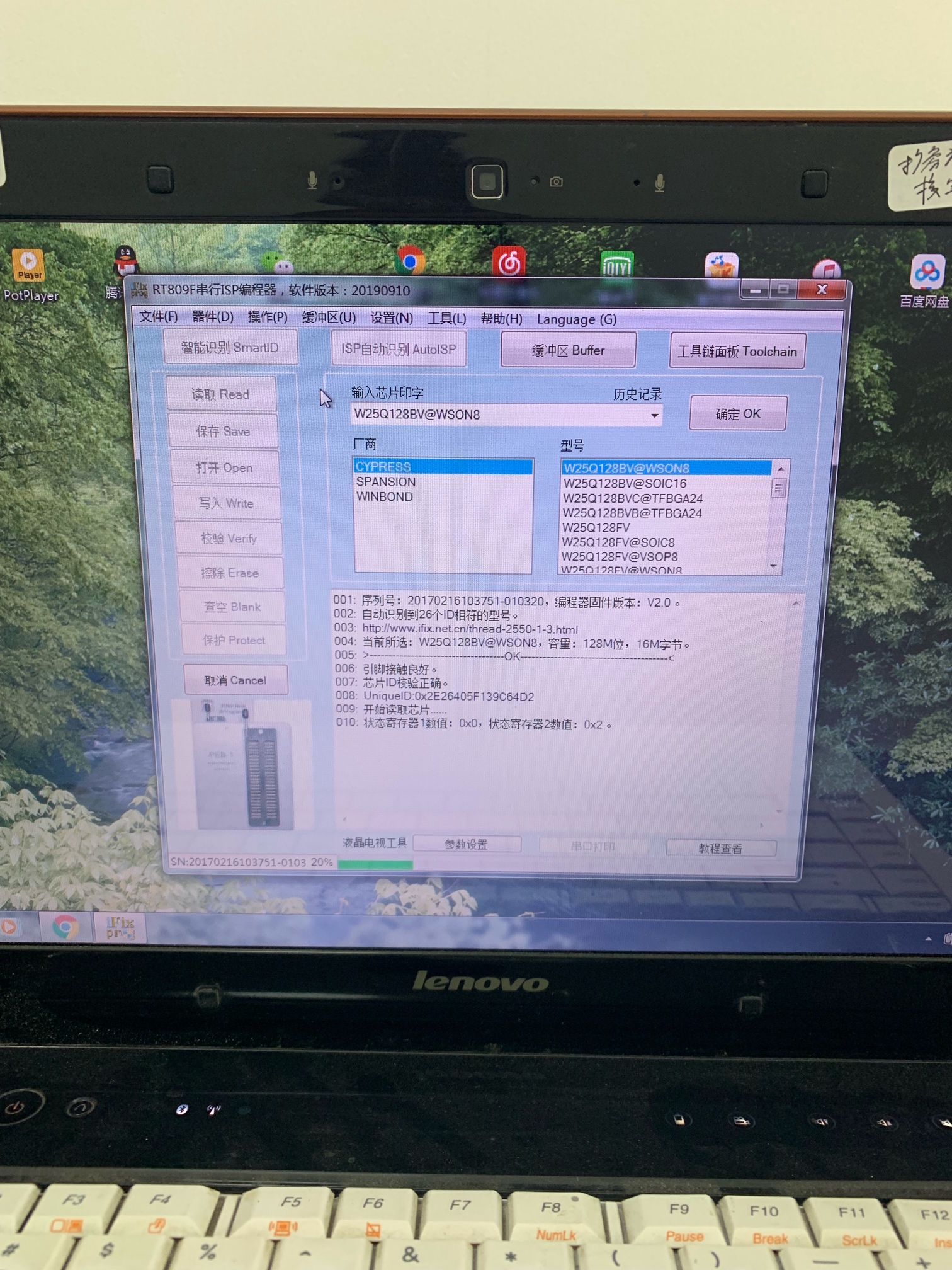Click the green read progress bar

click(x=375, y=864)
